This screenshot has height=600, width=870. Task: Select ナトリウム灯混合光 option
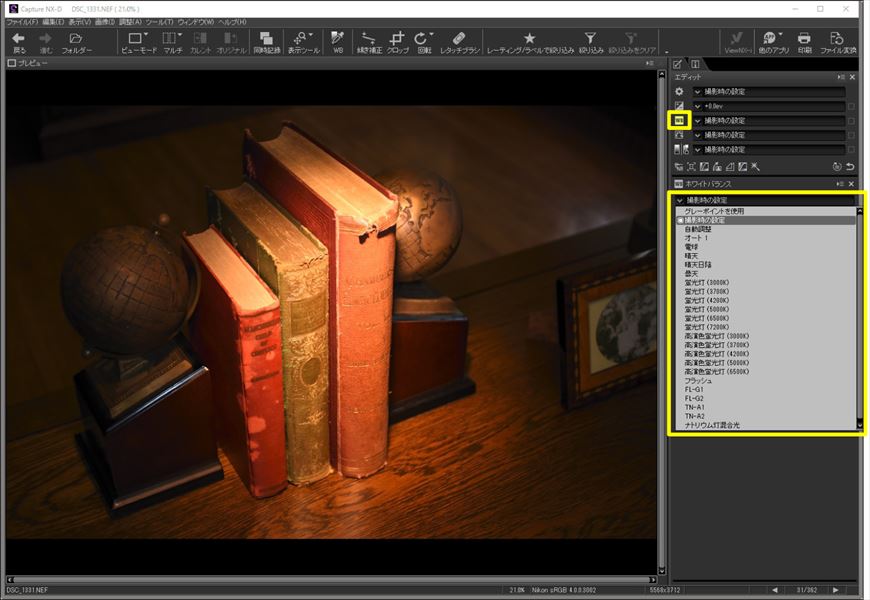pos(766,425)
